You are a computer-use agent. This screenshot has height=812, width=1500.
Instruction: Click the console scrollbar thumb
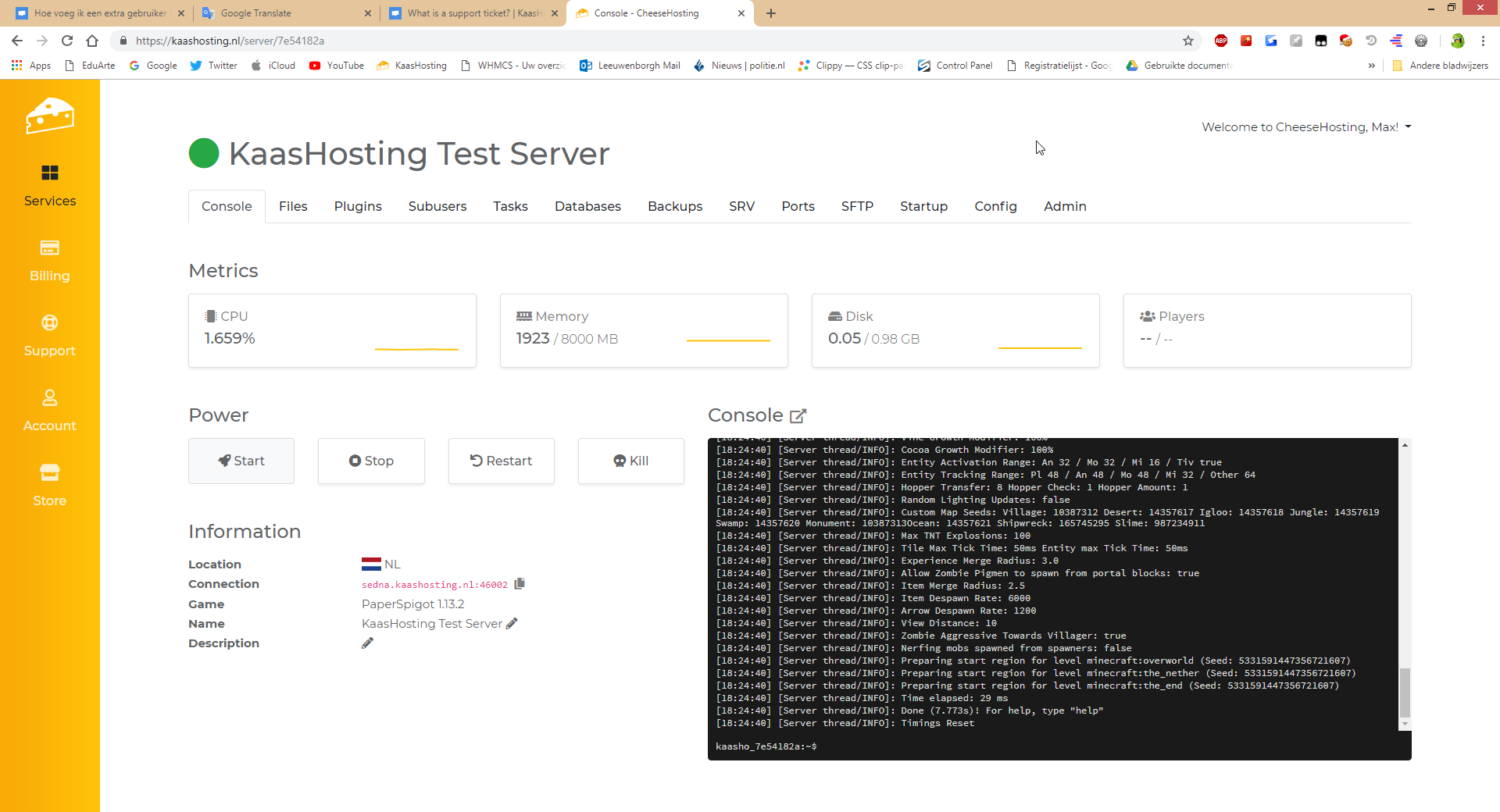(1405, 692)
